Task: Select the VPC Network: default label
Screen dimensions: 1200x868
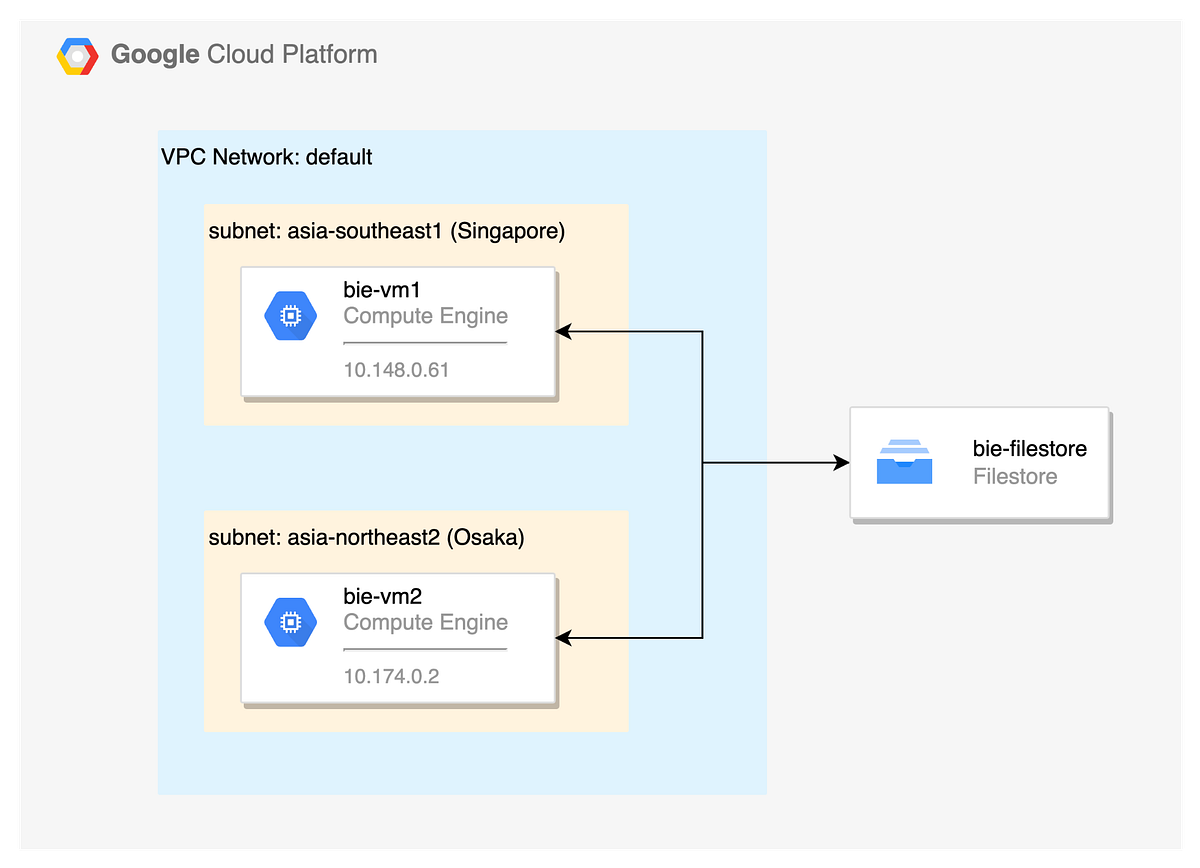Action: pyautogui.click(x=266, y=157)
